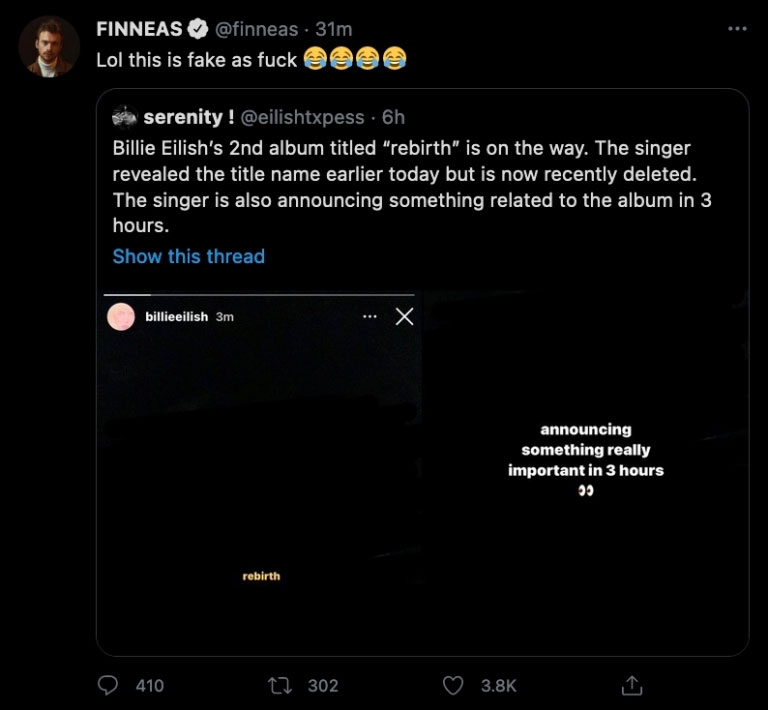The width and height of the screenshot is (768, 710).
Task: Open the tweet's three-dot more menu
Action: (737, 29)
